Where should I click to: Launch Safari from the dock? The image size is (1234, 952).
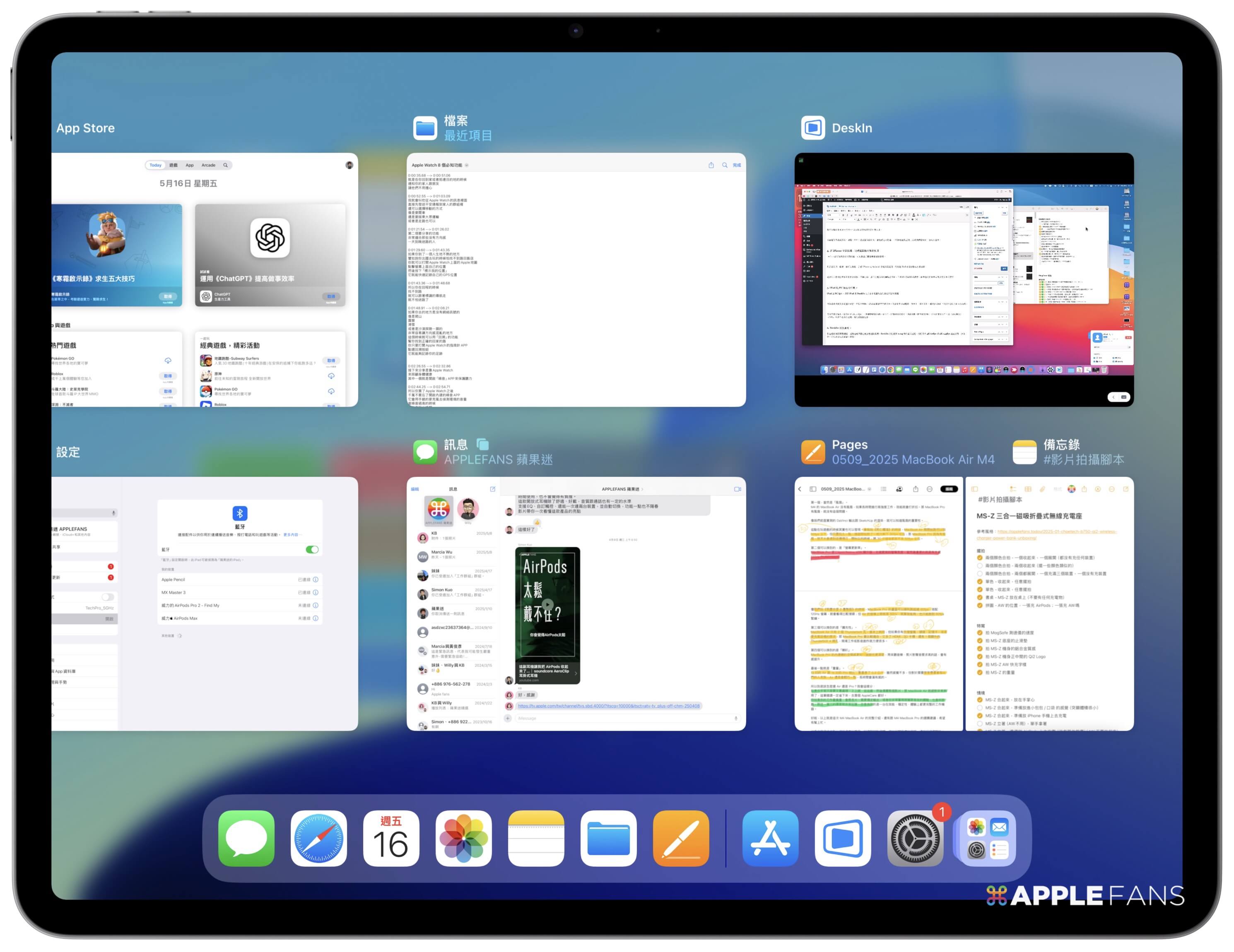(x=319, y=838)
